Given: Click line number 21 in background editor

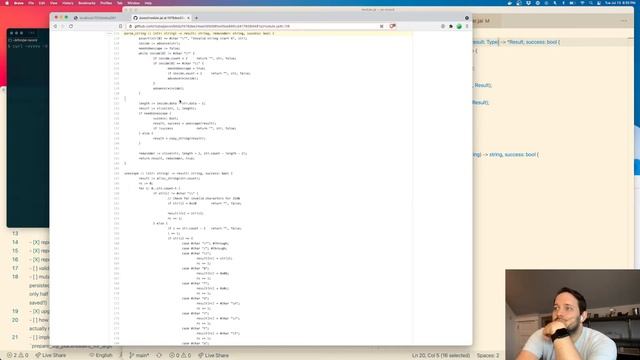Looking at the screenshot, I should tap(15, 337).
